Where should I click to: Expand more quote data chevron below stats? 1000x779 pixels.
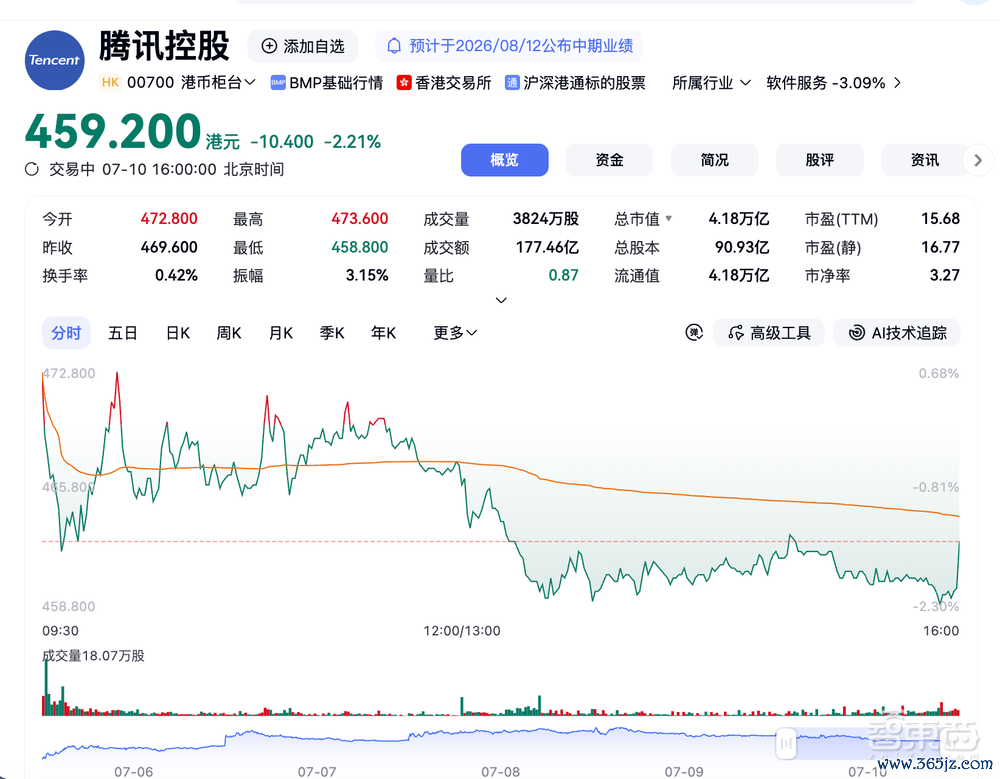pos(501,300)
